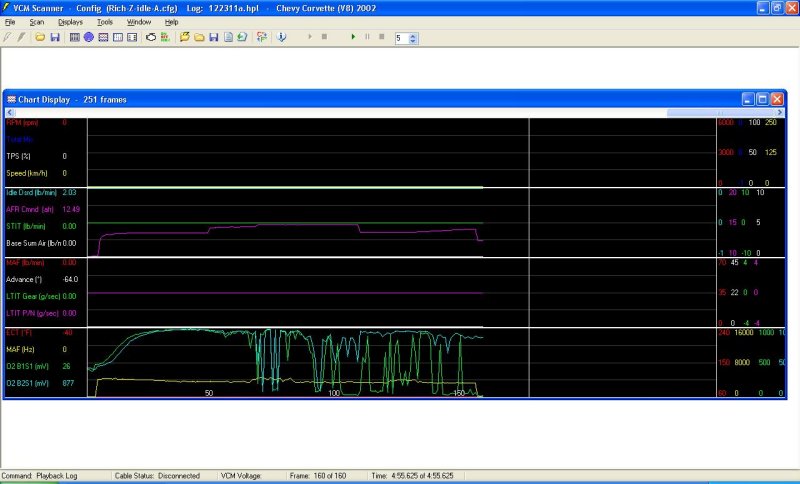Click the 100 frame marker on chart axis
800x484 pixels.
point(334,393)
